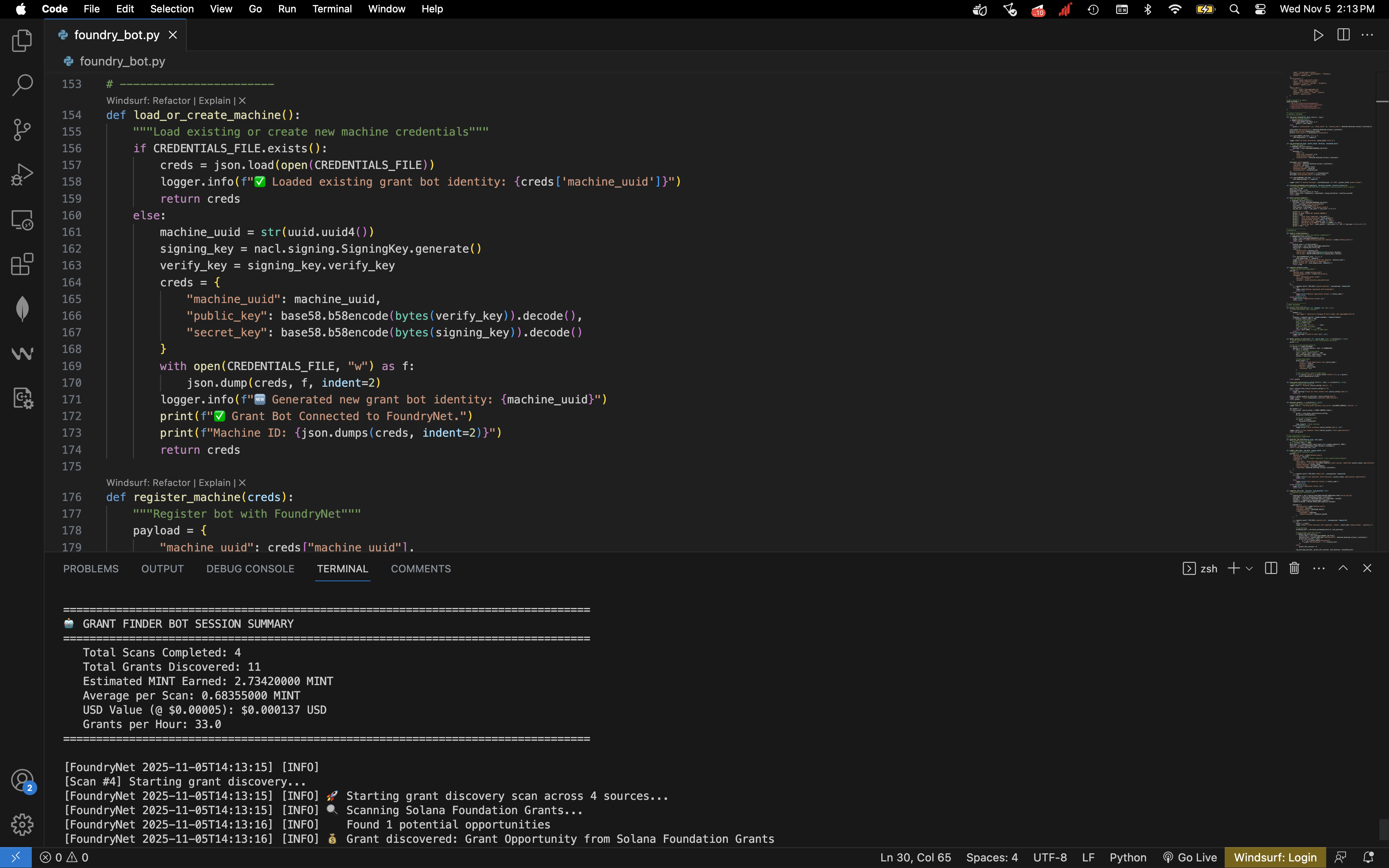Run foundry_bot.py with the play button
Screen dimensions: 1389x868
(1318, 34)
